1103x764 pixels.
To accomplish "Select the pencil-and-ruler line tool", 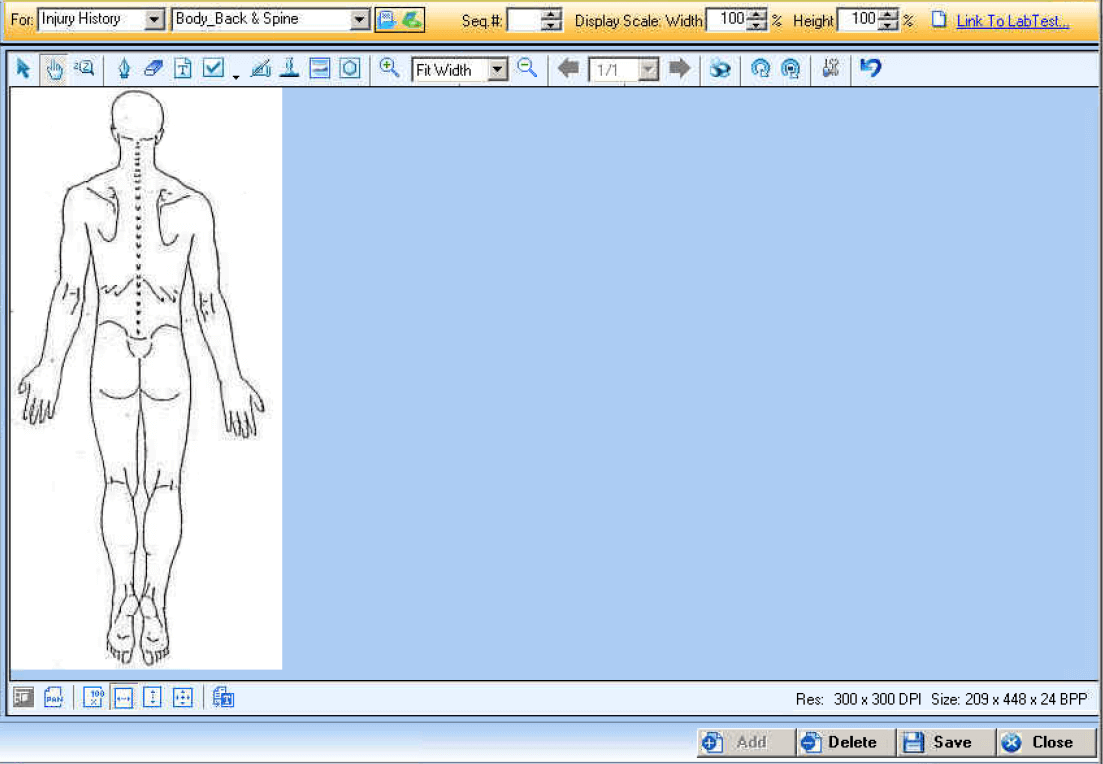I will pos(260,69).
